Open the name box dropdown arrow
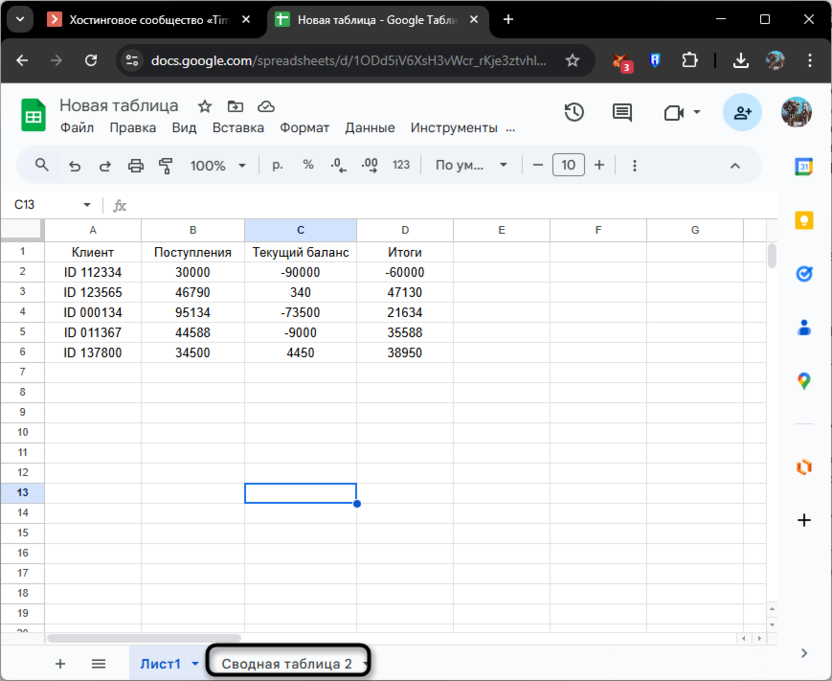This screenshot has width=832, height=681. [x=87, y=205]
